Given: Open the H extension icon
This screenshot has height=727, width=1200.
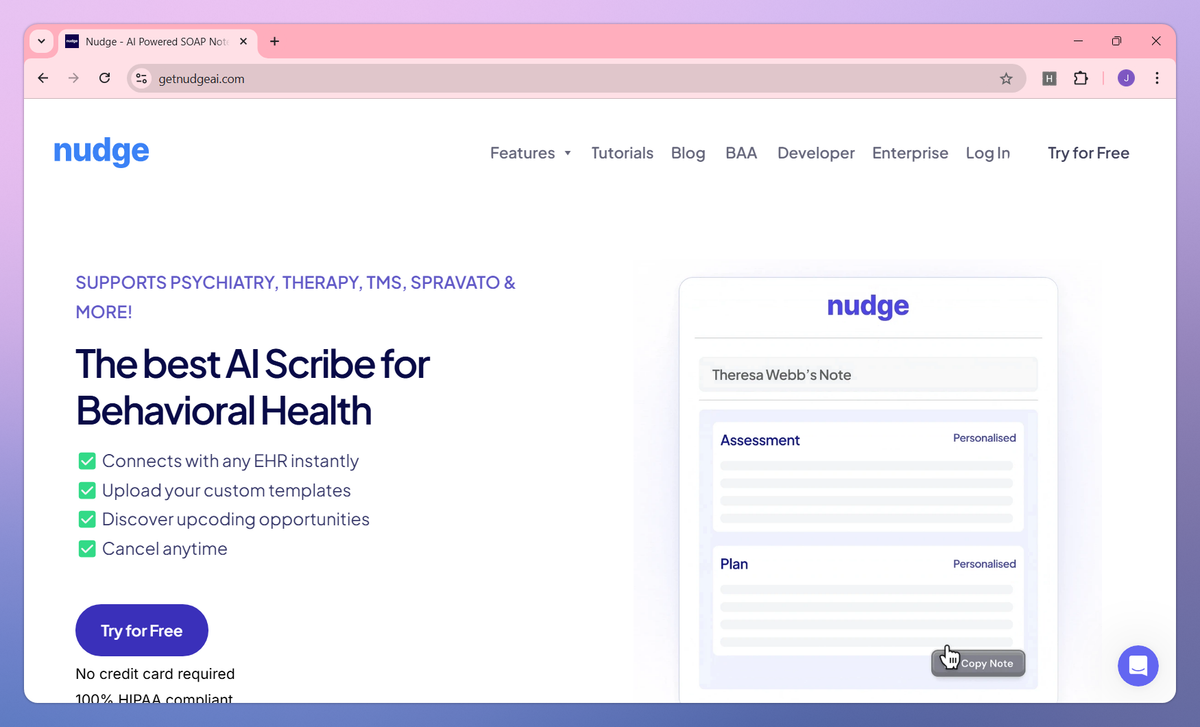Looking at the screenshot, I should click(x=1049, y=78).
